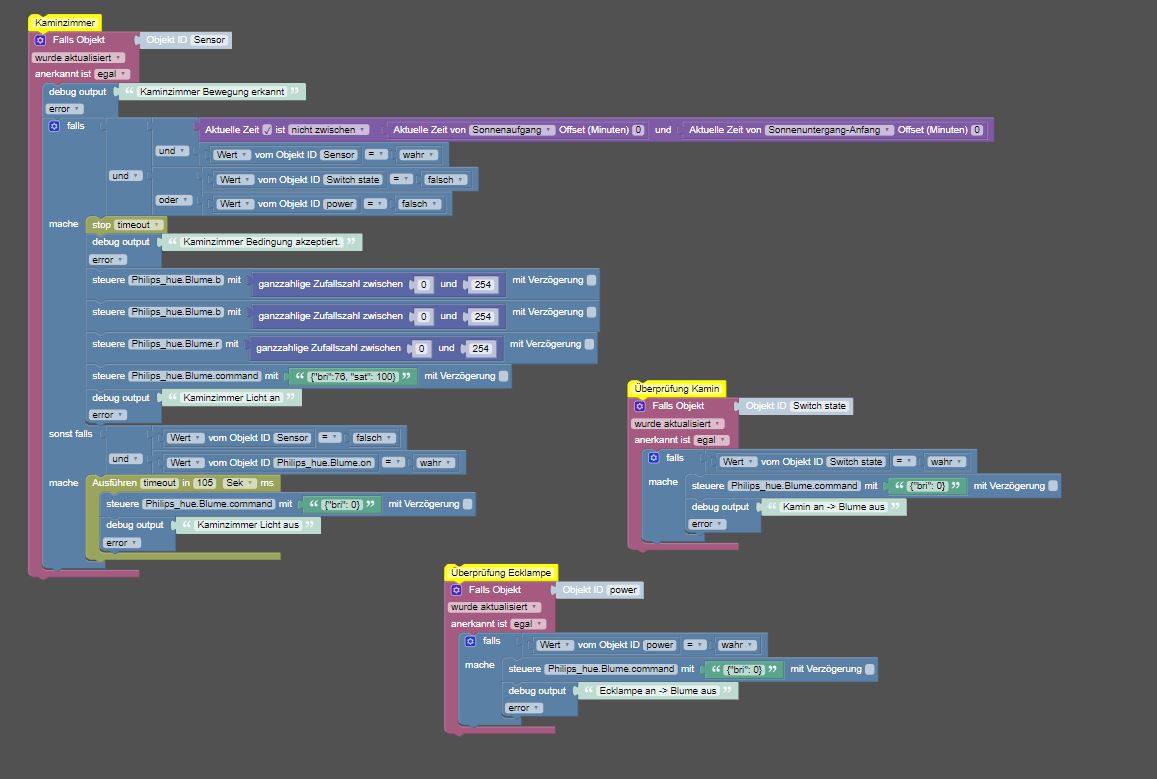Click Offset value field after Sonnenuntergang-Anfang
The image size is (1157, 779).
point(977,130)
